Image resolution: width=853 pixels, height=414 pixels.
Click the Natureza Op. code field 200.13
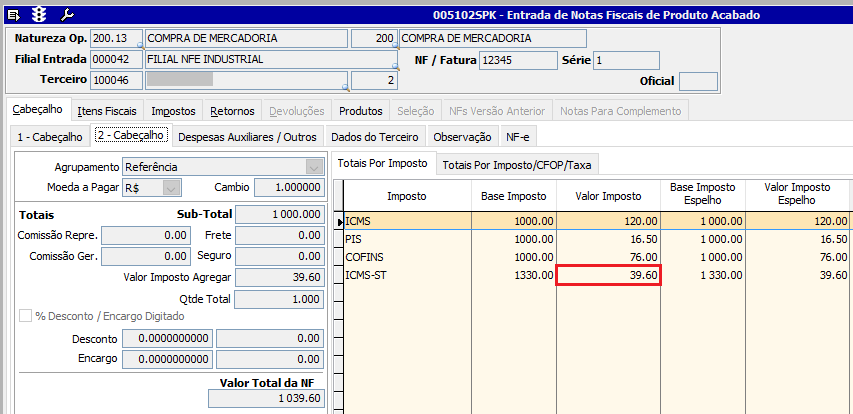tap(116, 39)
